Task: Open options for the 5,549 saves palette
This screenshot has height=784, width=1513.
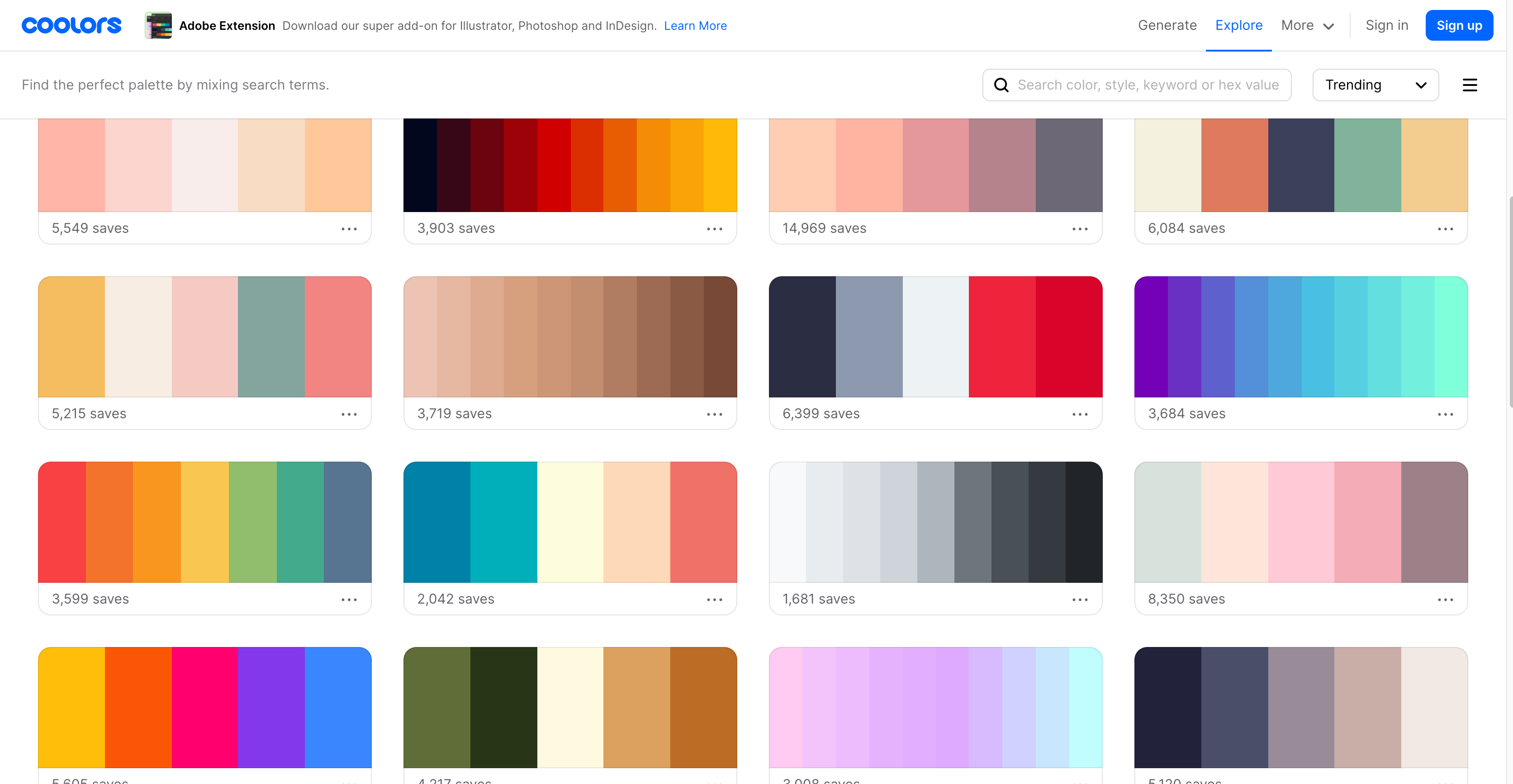Action: [349, 229]
